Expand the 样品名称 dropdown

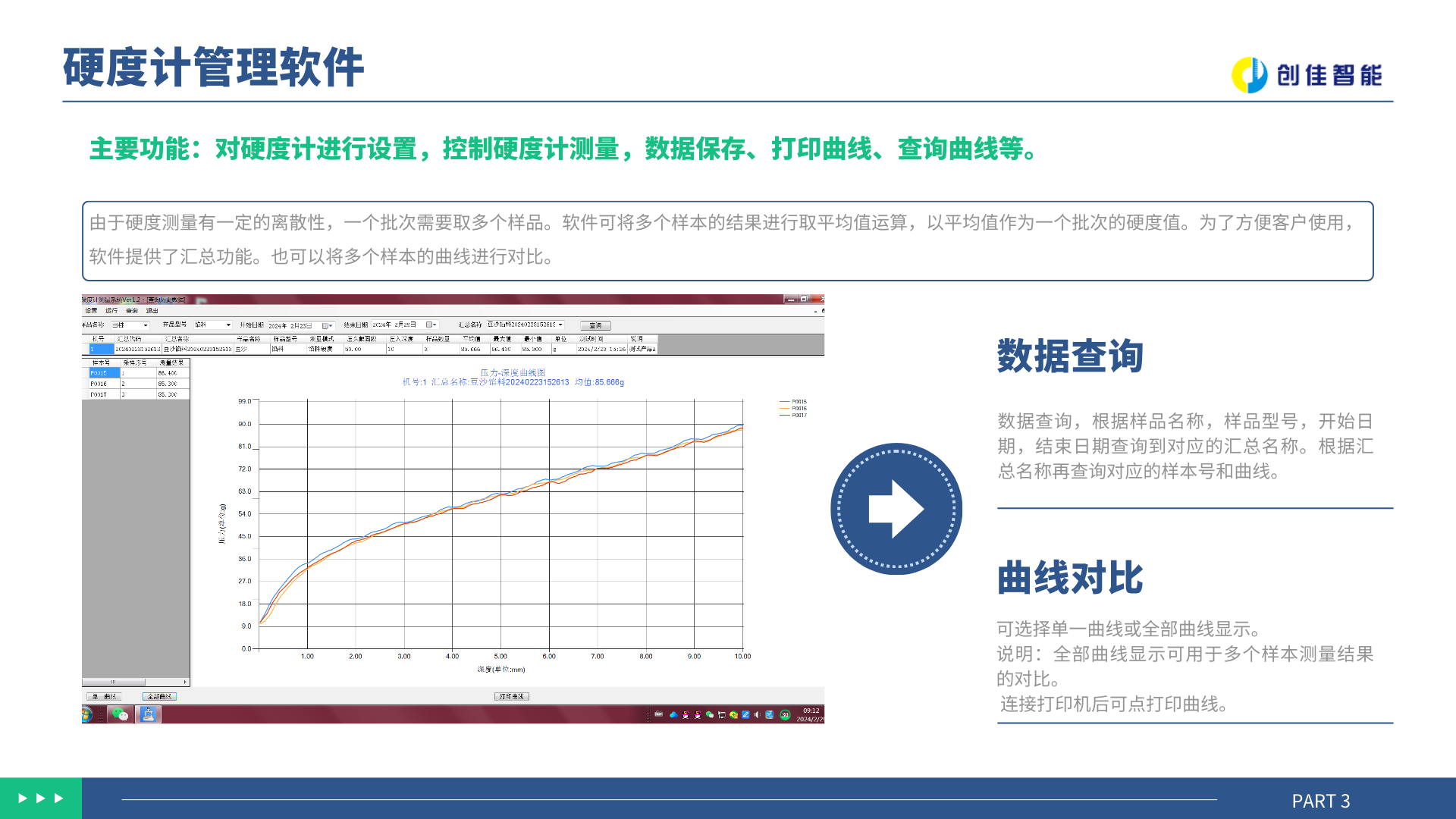pos(146,325)
